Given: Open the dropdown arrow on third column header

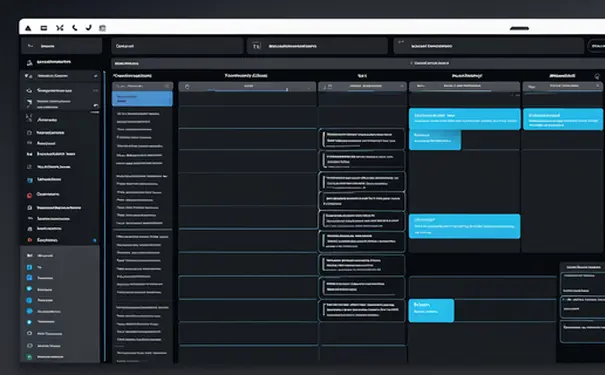Looking at the screenshot, I should (x=402, y=86).
